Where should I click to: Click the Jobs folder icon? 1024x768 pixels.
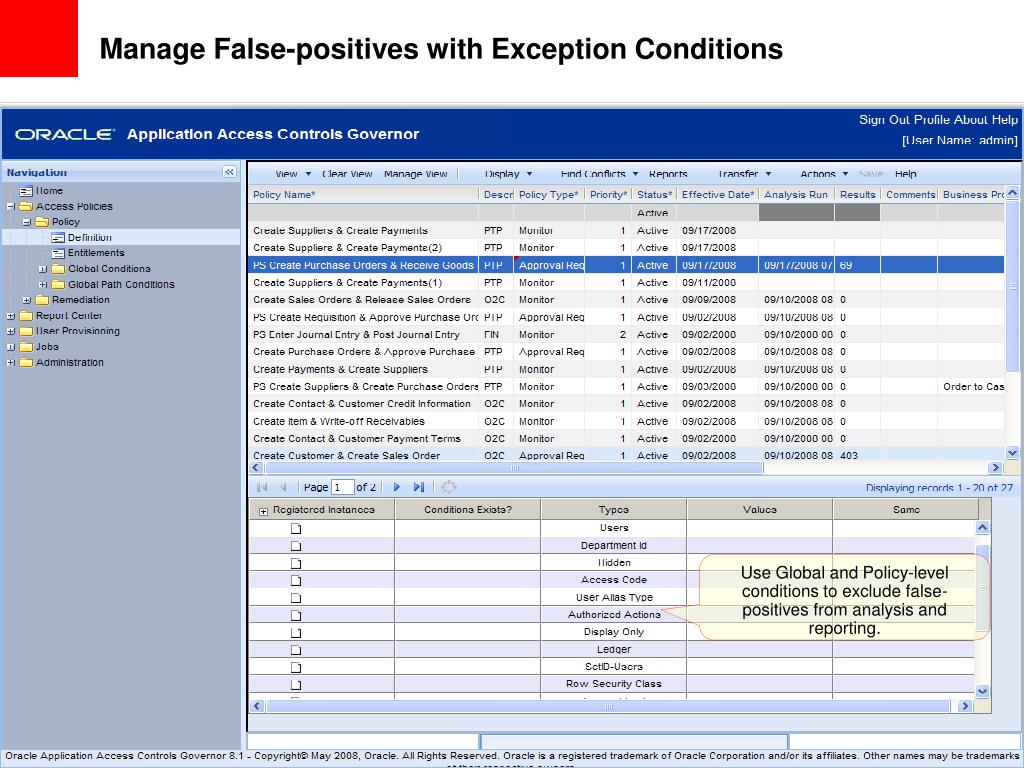pos(26,347)
